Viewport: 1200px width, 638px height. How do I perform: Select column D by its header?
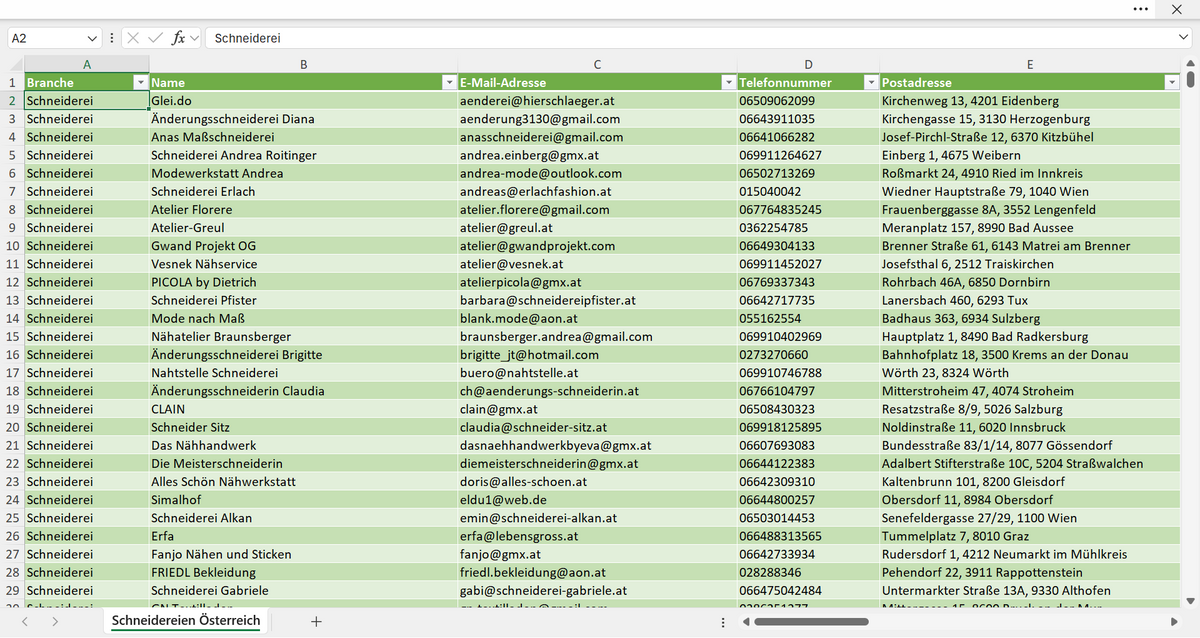point(808,65)
